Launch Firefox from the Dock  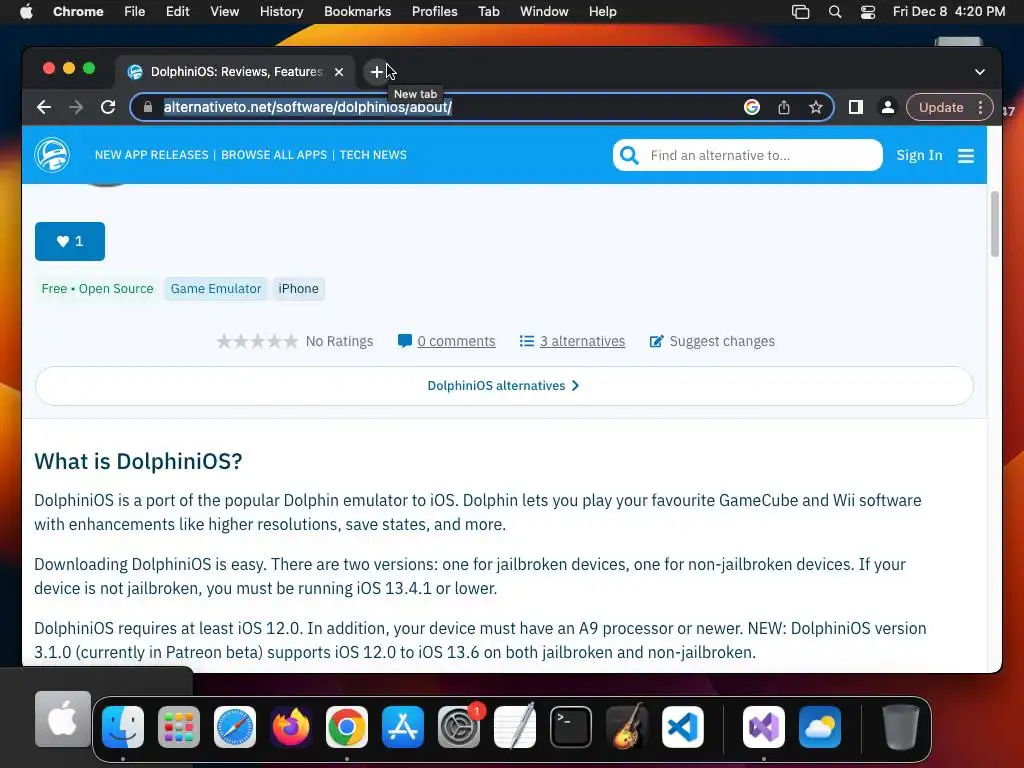[x=291, y=727]
